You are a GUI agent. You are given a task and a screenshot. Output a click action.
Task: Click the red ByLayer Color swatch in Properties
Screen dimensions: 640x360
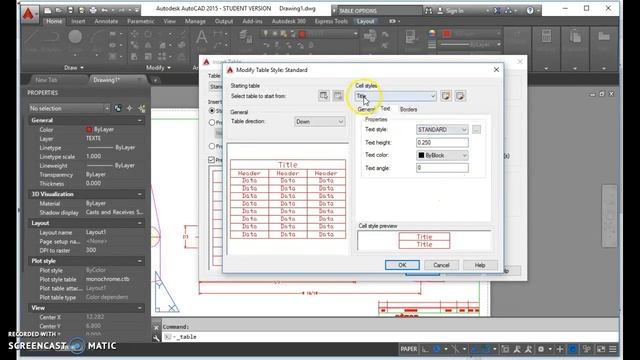coord(89,129)
